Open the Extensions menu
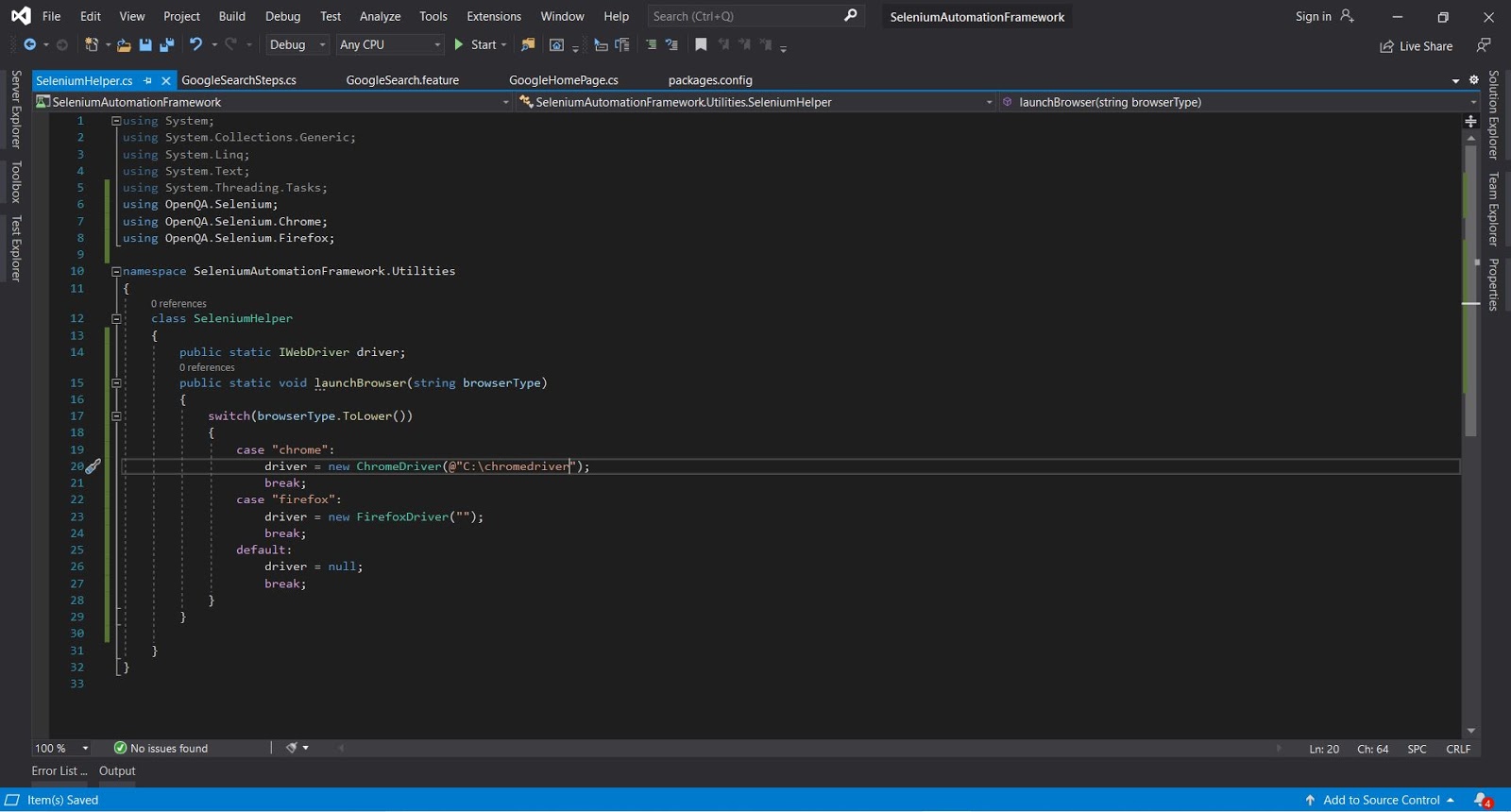 pyautogui.click(x=493, y=17)
